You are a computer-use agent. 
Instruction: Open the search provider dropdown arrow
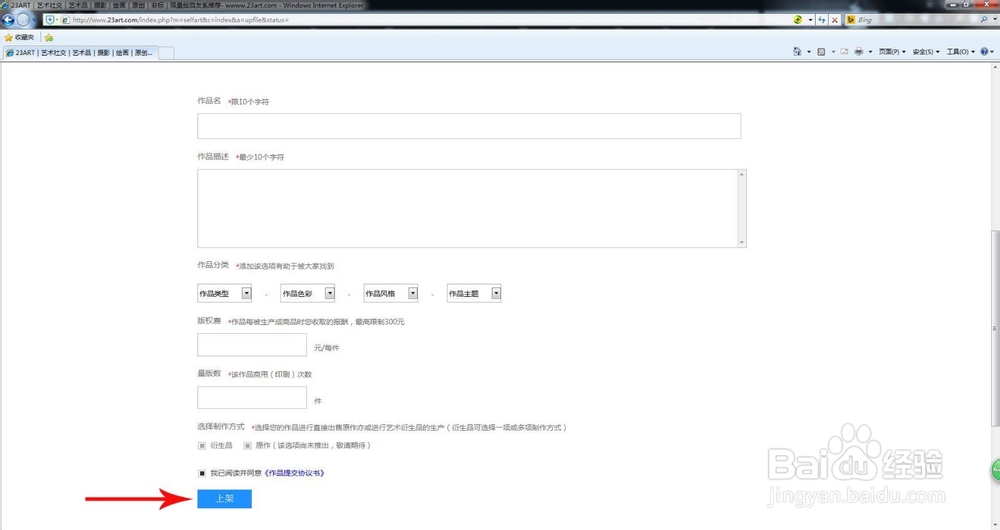click(x=994, y=20)
